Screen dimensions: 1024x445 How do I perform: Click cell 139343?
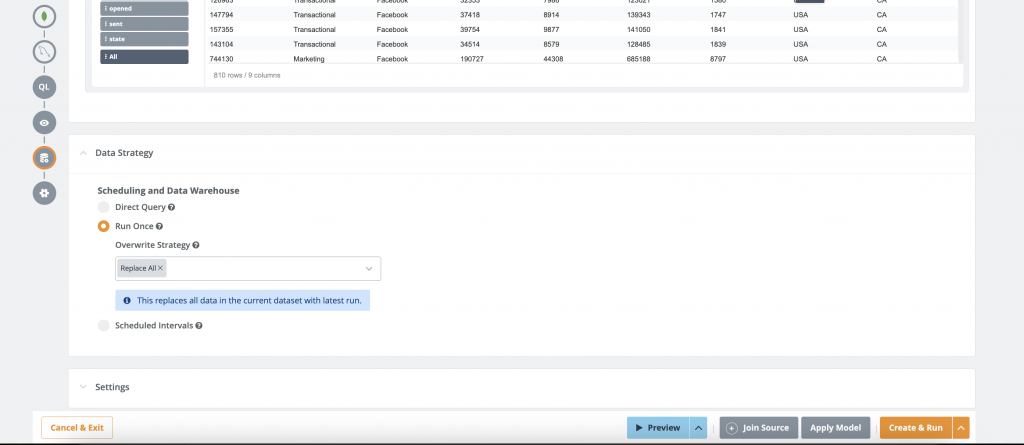click(638, 15)
